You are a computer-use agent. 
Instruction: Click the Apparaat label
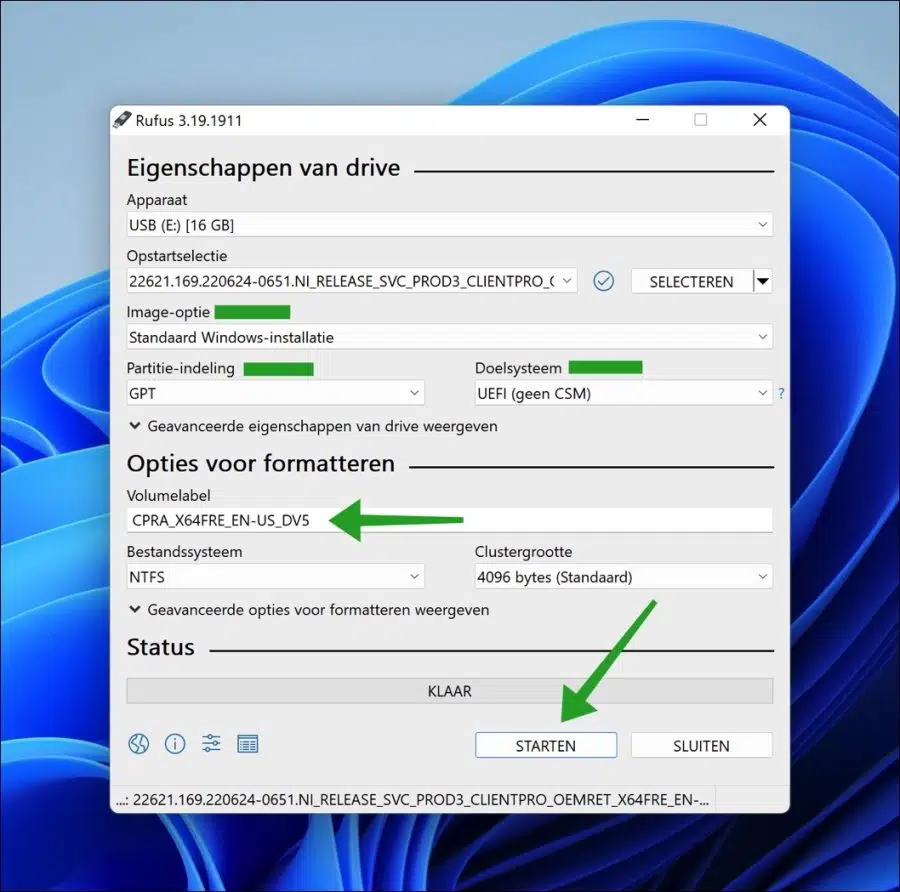tap(157, 200)
